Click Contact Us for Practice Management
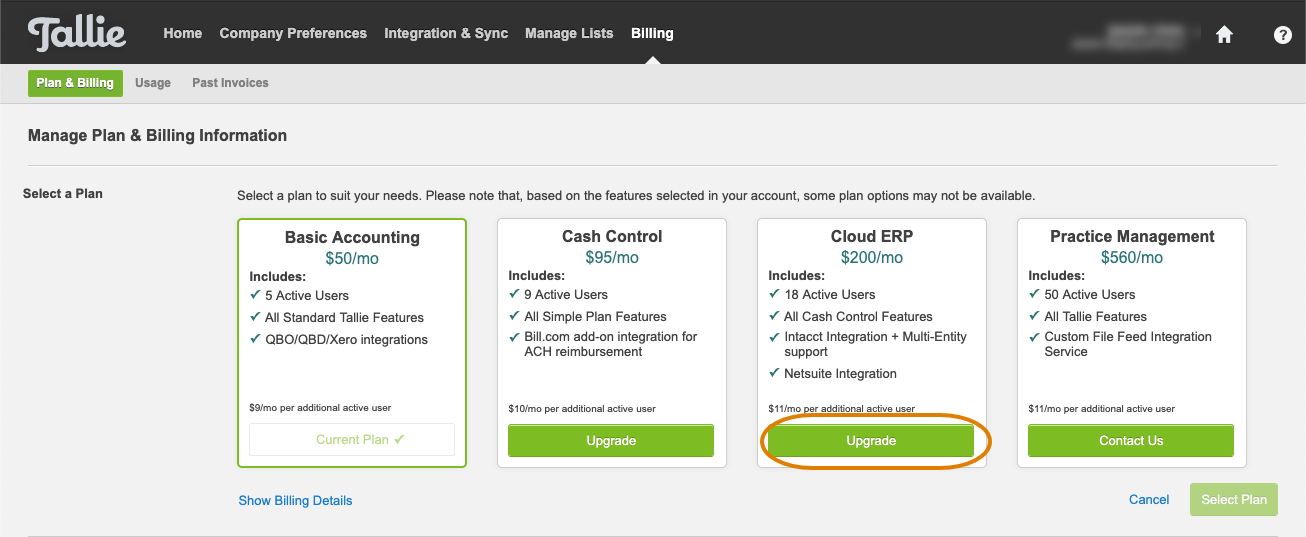1306x537 pixels. [x=1131, y=441]
